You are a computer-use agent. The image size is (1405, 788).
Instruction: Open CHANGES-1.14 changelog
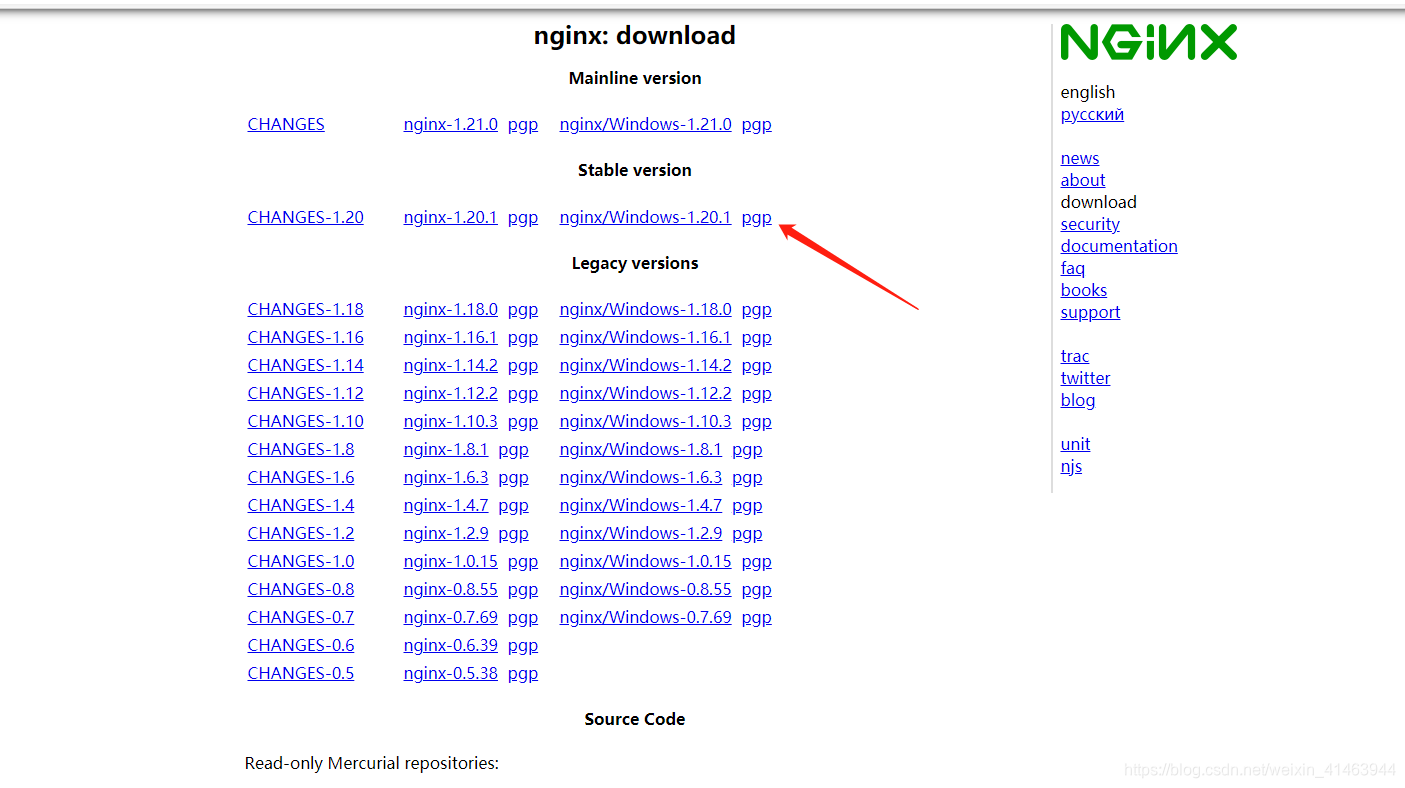(x=306, y=365)
